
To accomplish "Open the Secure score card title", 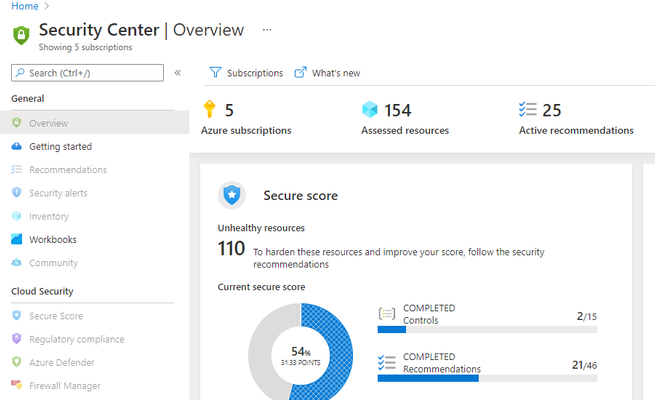I will [x=300, y=195].
